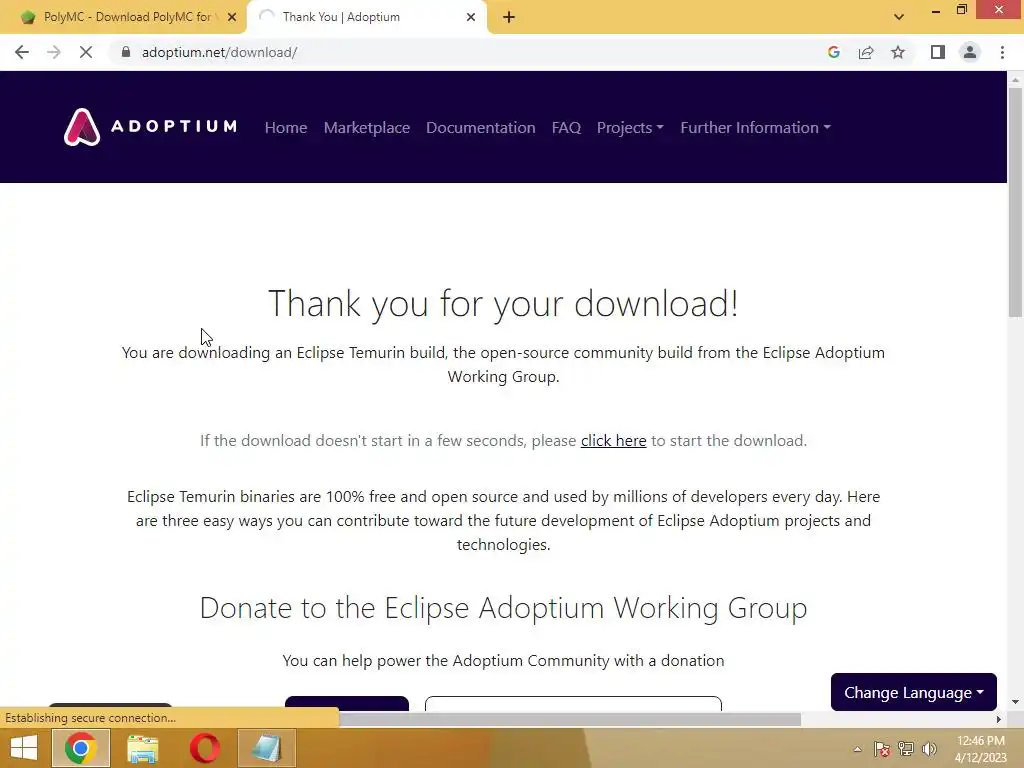Viewport: 1024px width, 768px height.
Task: Open the tab search chevron
Action: (x=899, y=17)
